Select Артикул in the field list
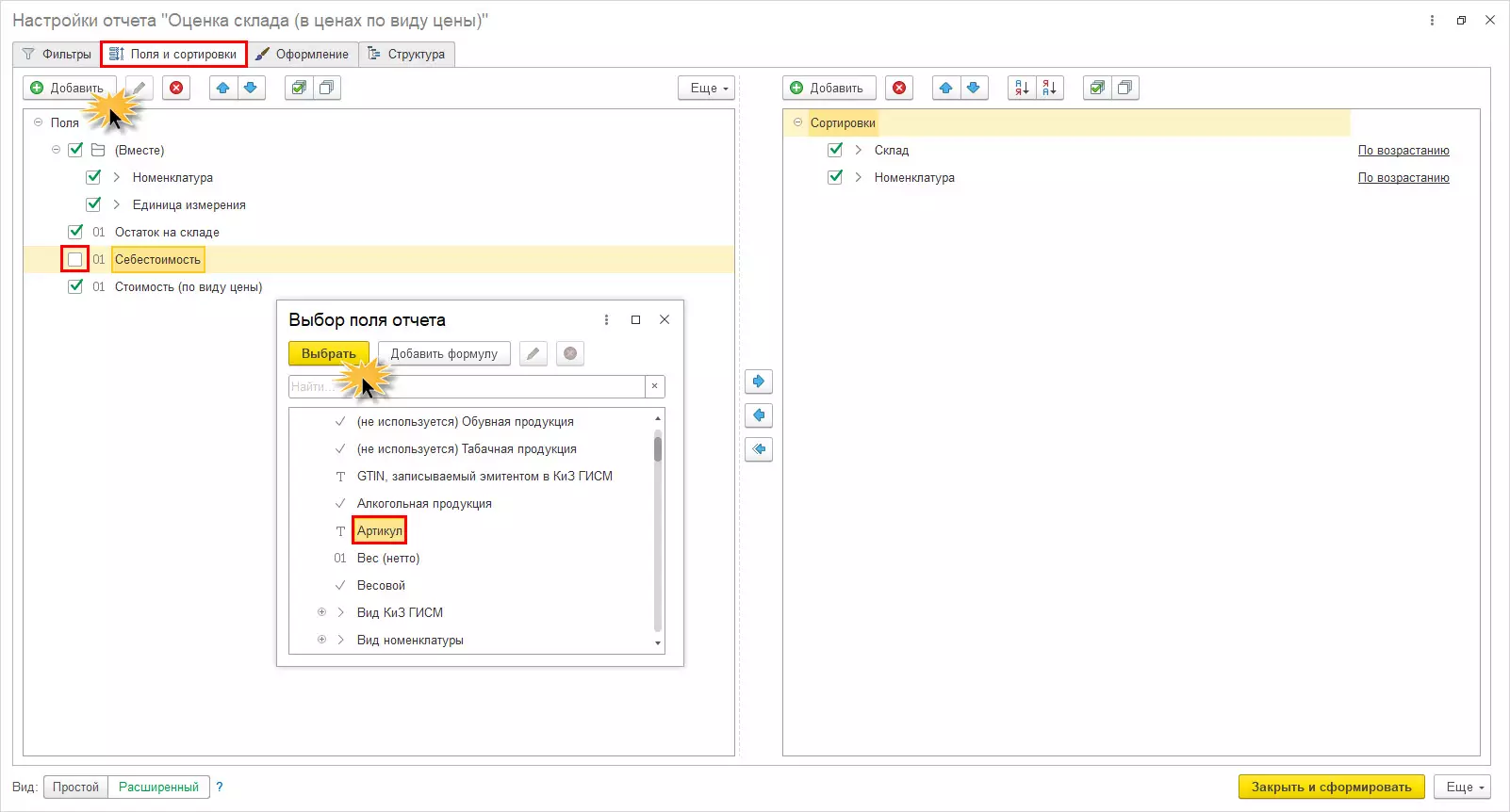1510x812 pixels. click(380, 530)
